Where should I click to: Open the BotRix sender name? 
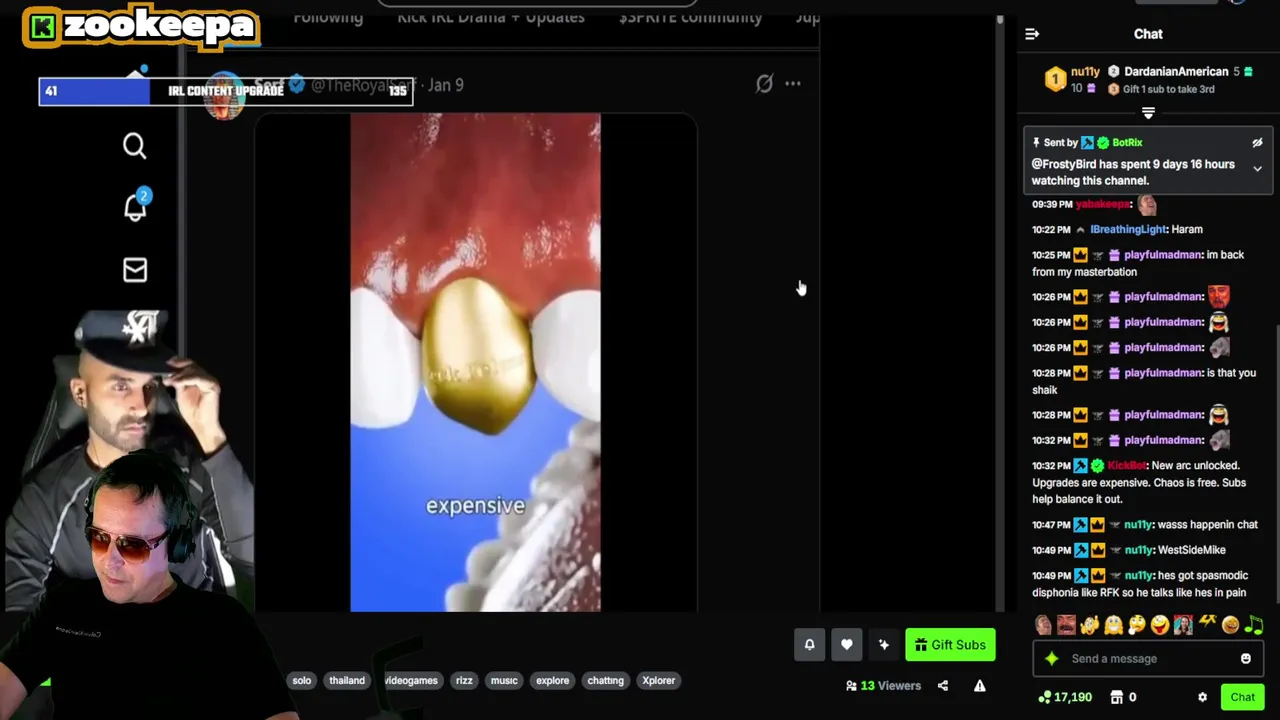(1127, 143)
